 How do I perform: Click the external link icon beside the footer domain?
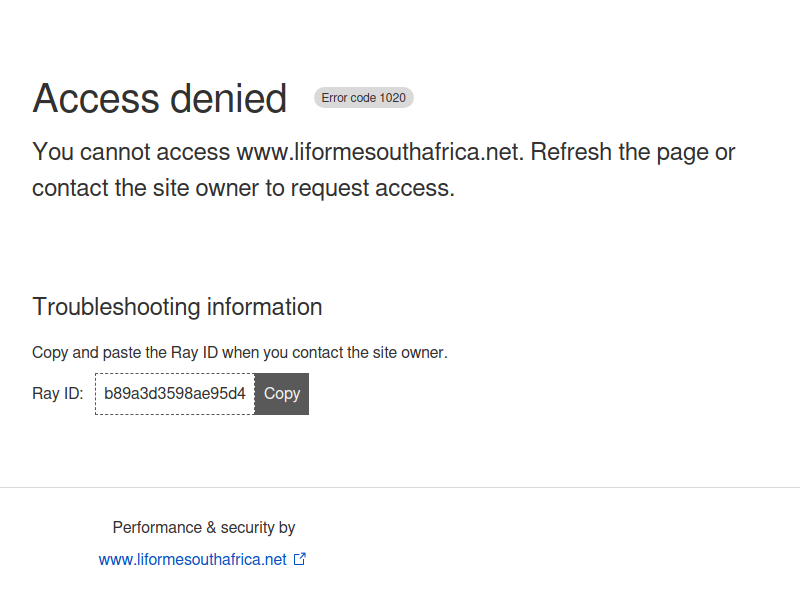pyautogui.click(x=300, y=559)
